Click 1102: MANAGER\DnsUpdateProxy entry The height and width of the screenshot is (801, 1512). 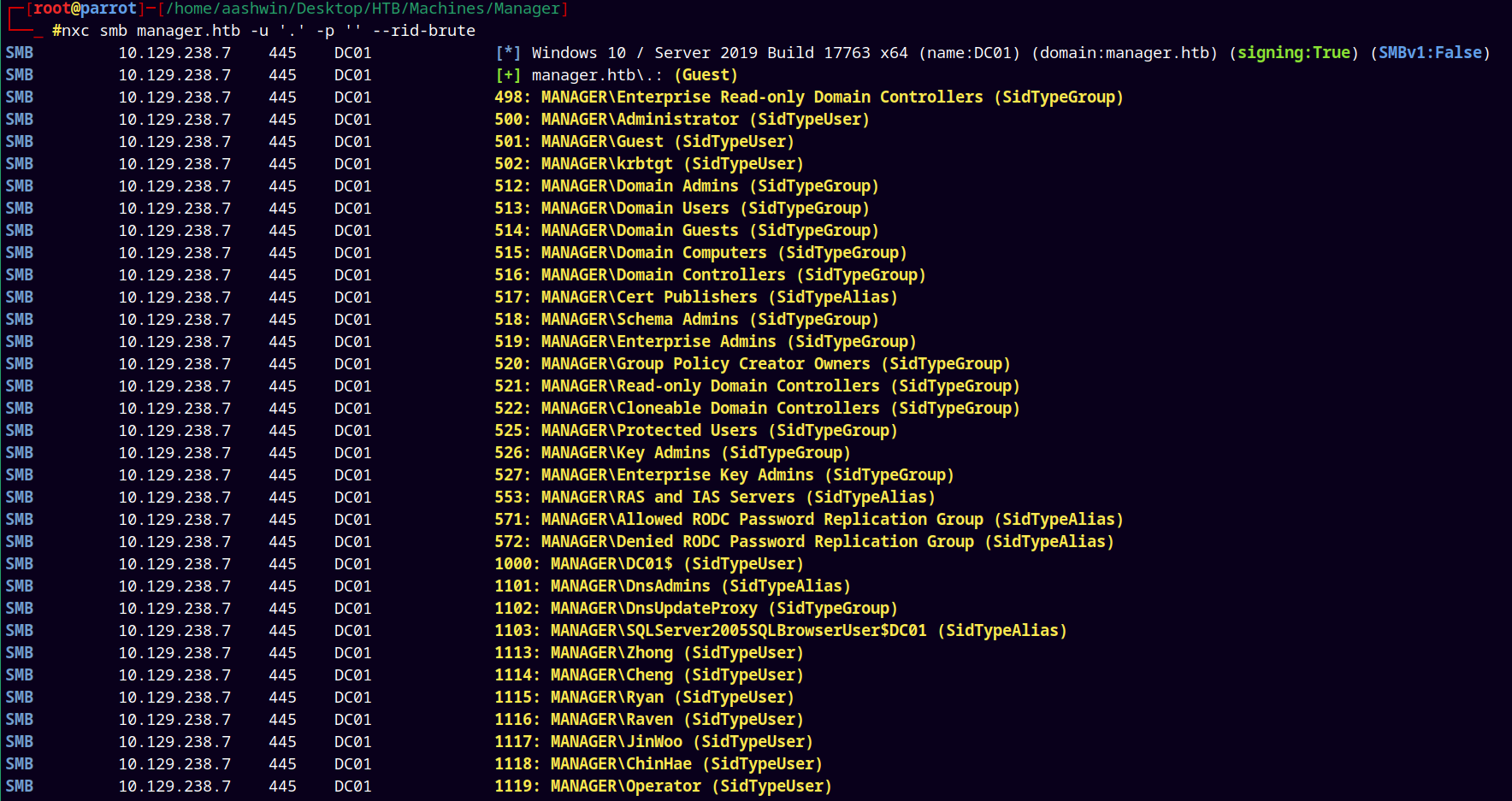[x=696, y=609]
